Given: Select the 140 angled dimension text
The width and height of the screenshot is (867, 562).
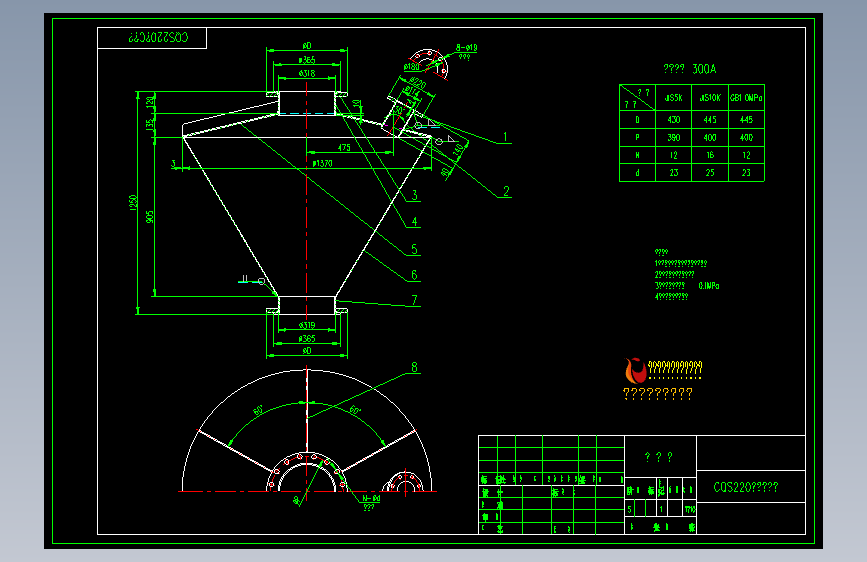Looking at the screenshot, I should point(458,150).
